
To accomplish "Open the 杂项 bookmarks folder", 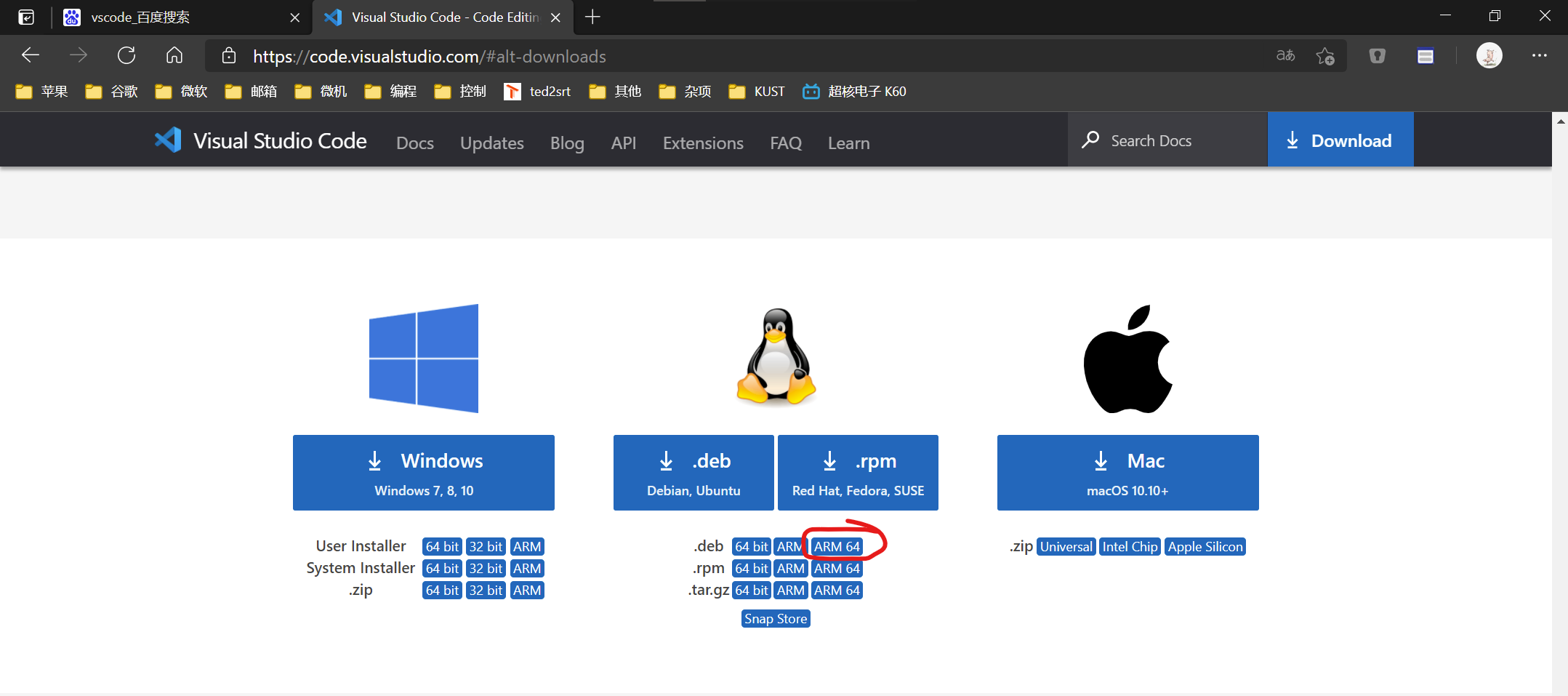I will [x=685, y=92].
